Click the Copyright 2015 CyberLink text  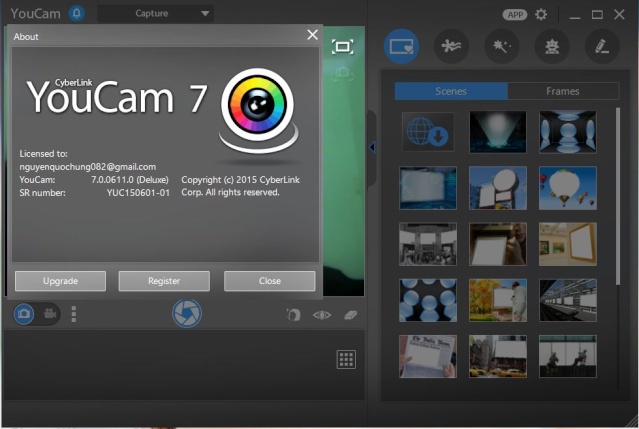[x=240, y=186]
